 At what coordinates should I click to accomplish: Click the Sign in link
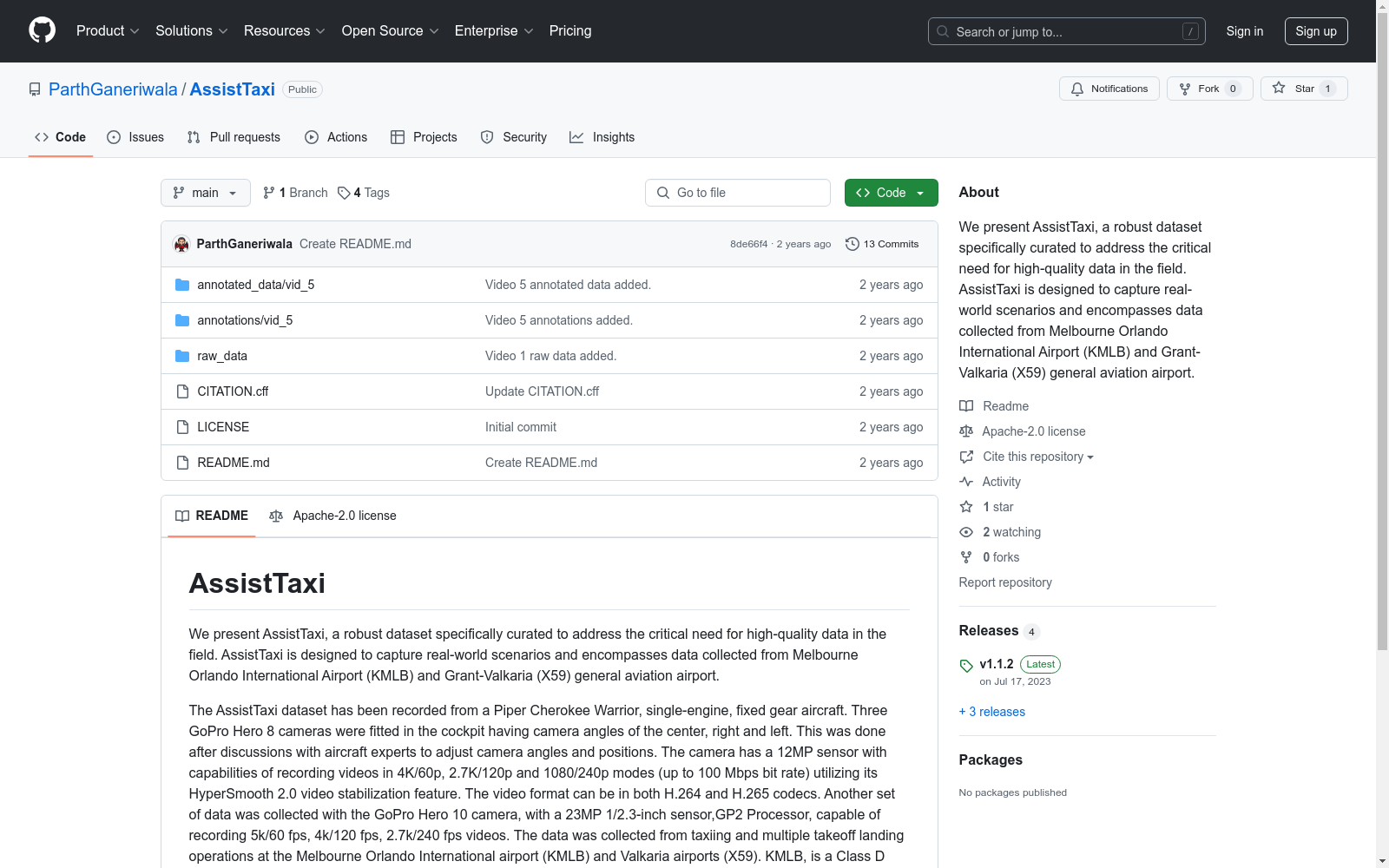click(x=1244, y=31)
